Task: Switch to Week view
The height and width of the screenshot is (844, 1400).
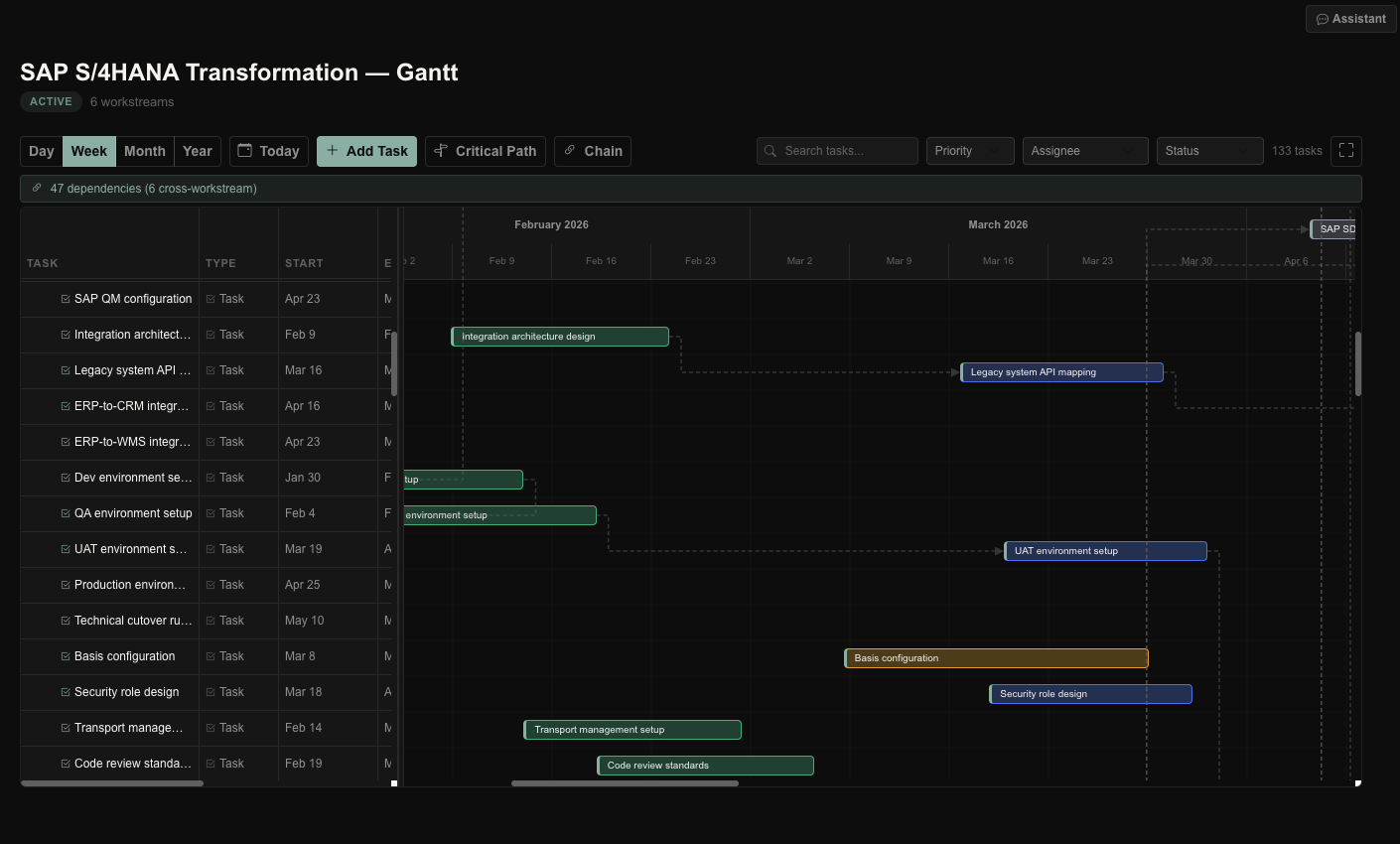Action: tap(89, 151)
